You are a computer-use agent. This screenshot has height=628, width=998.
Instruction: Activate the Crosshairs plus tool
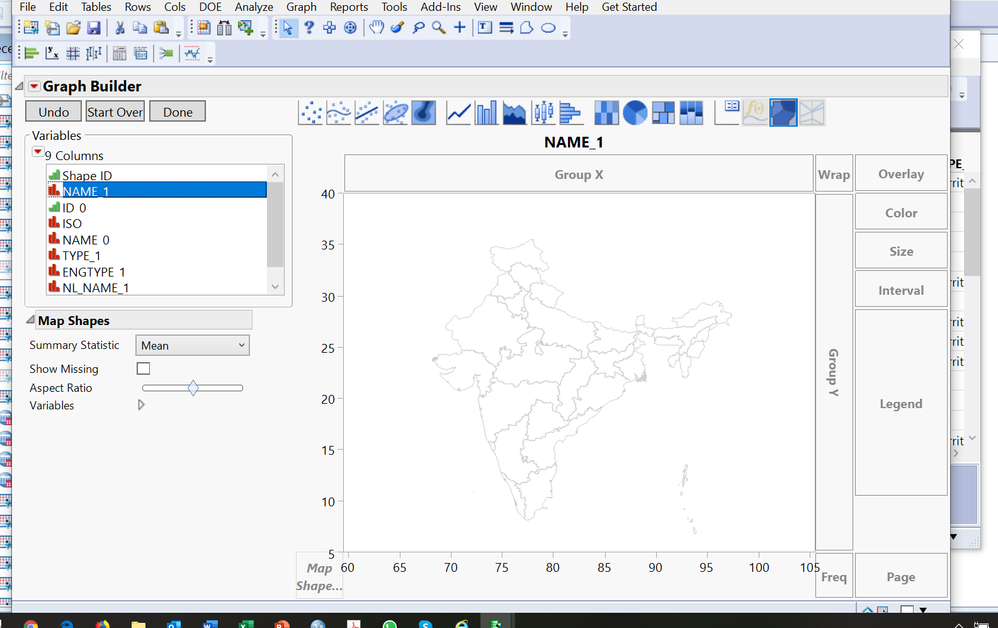460,28
